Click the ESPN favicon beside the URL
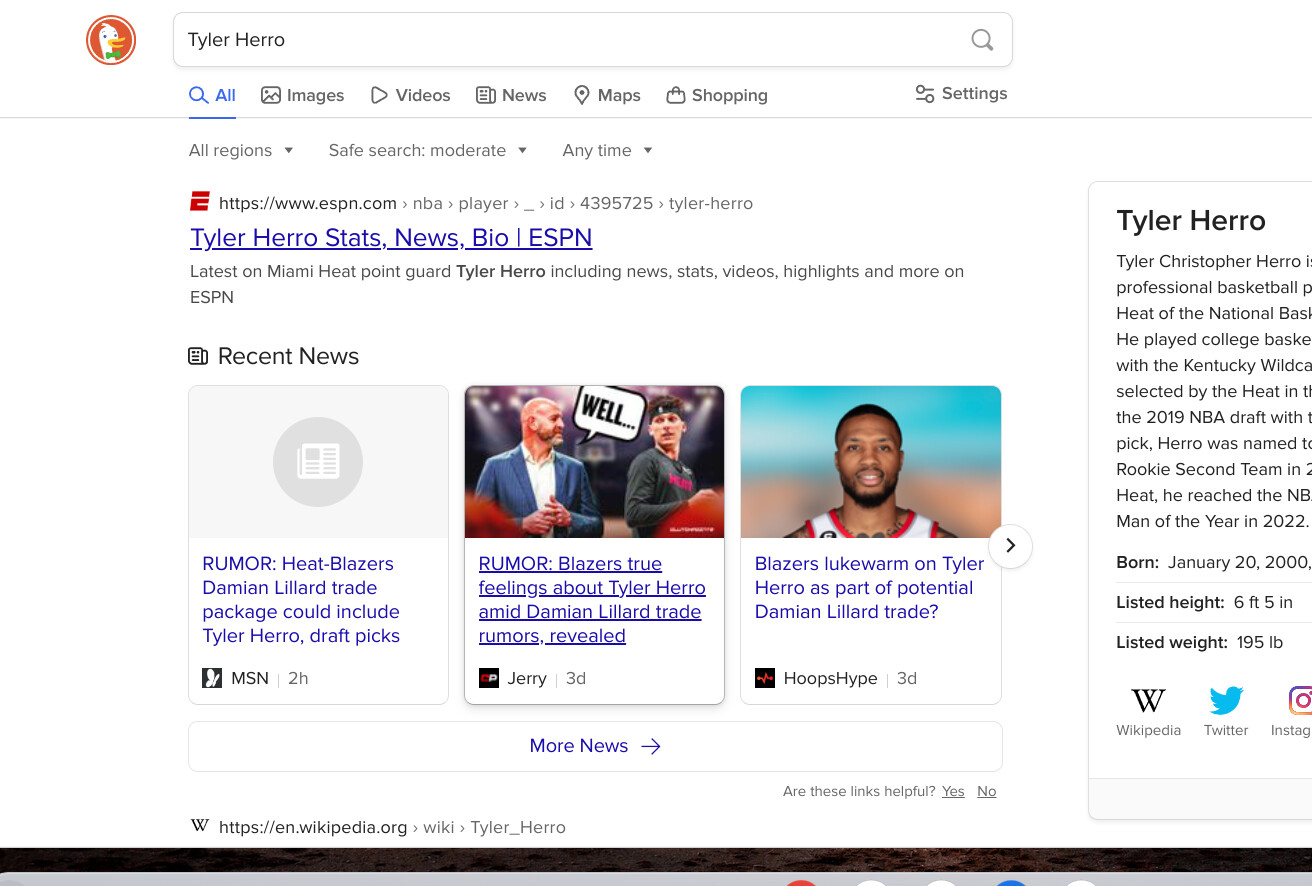 [200, 203]
